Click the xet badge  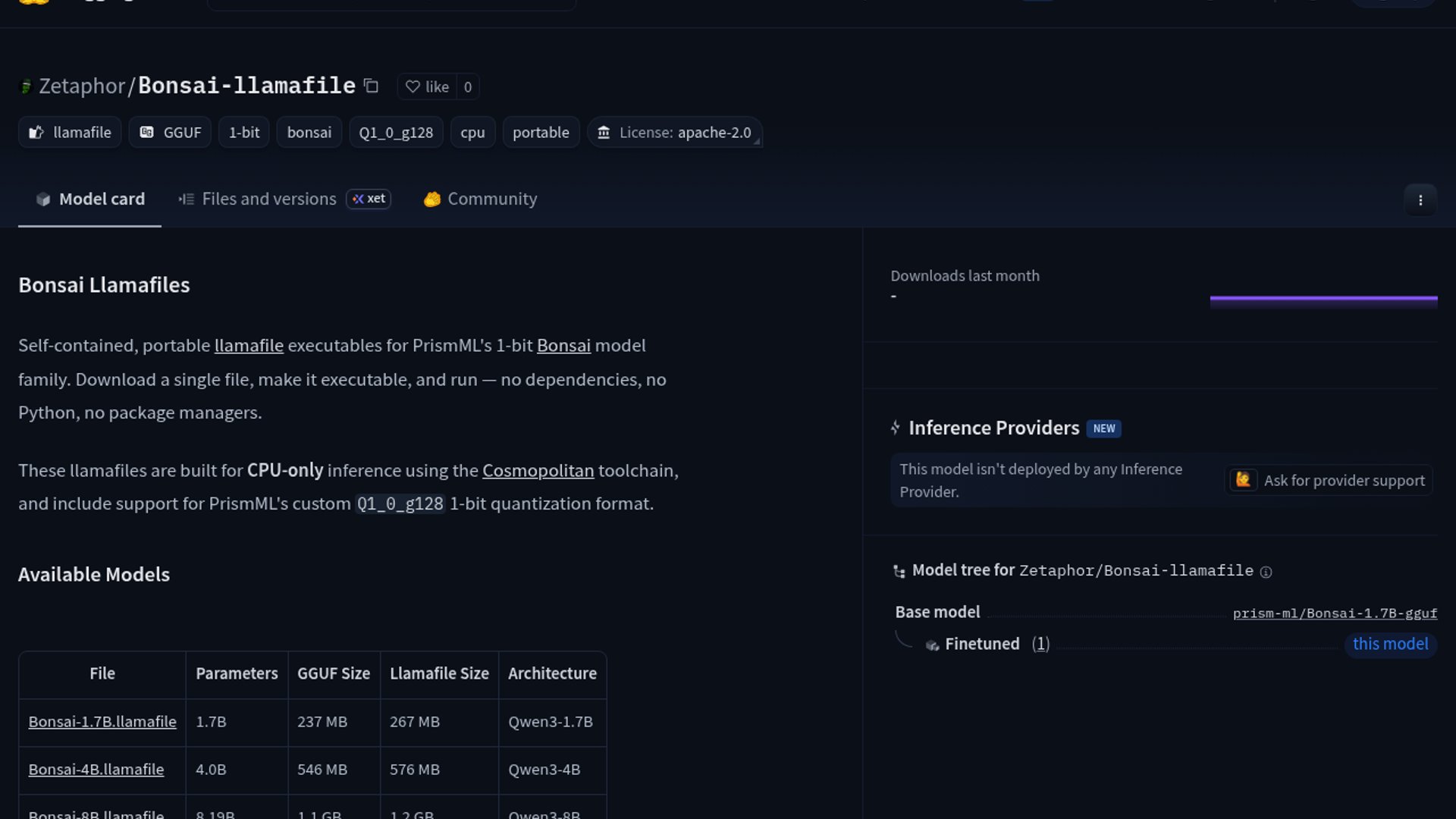tap(369, 199)
